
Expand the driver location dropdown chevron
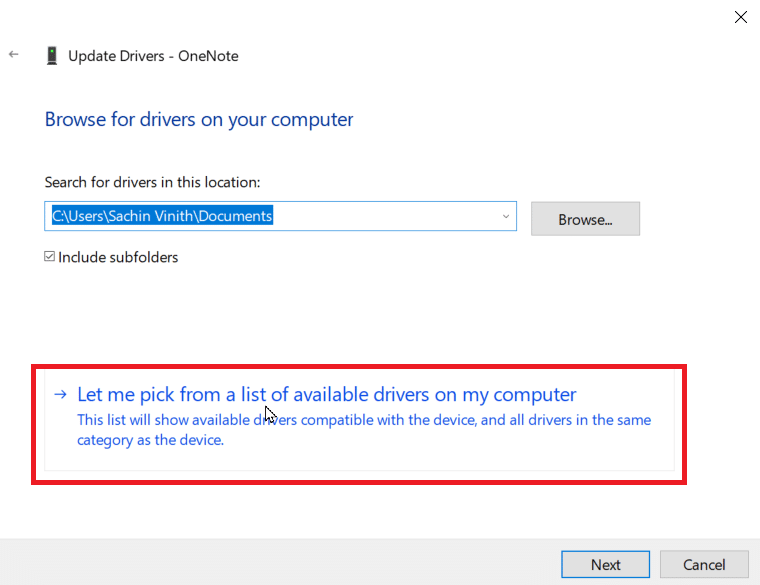tap(506, 216)
